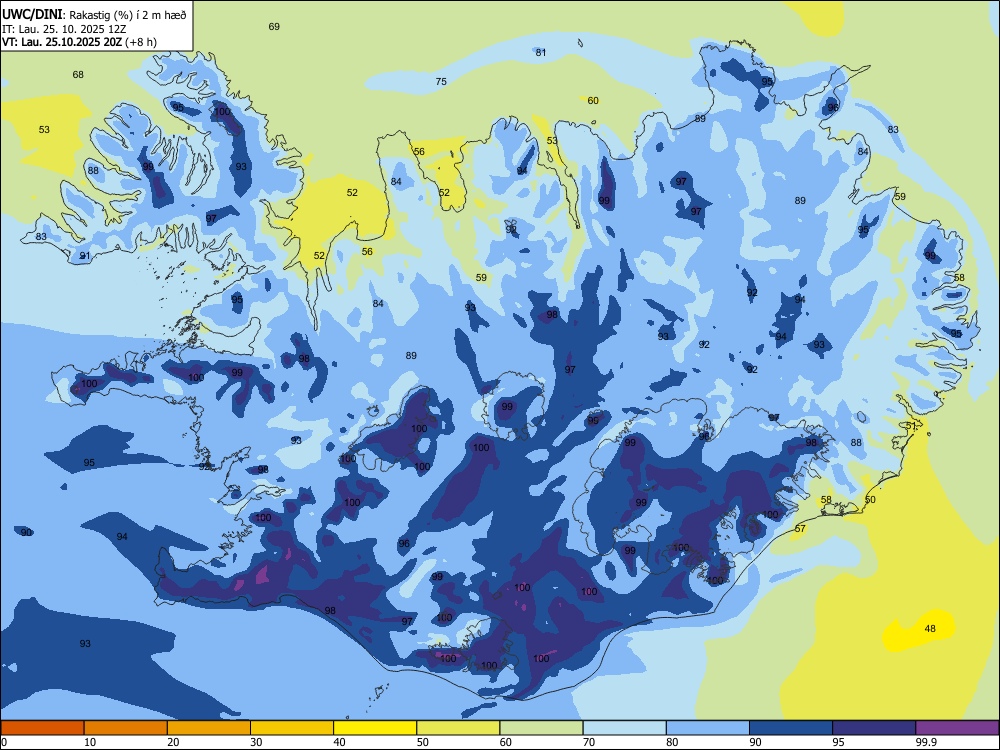The image size is (1000, 750).
Task: Click the map value '69' near the top
Action: (274, 27)
